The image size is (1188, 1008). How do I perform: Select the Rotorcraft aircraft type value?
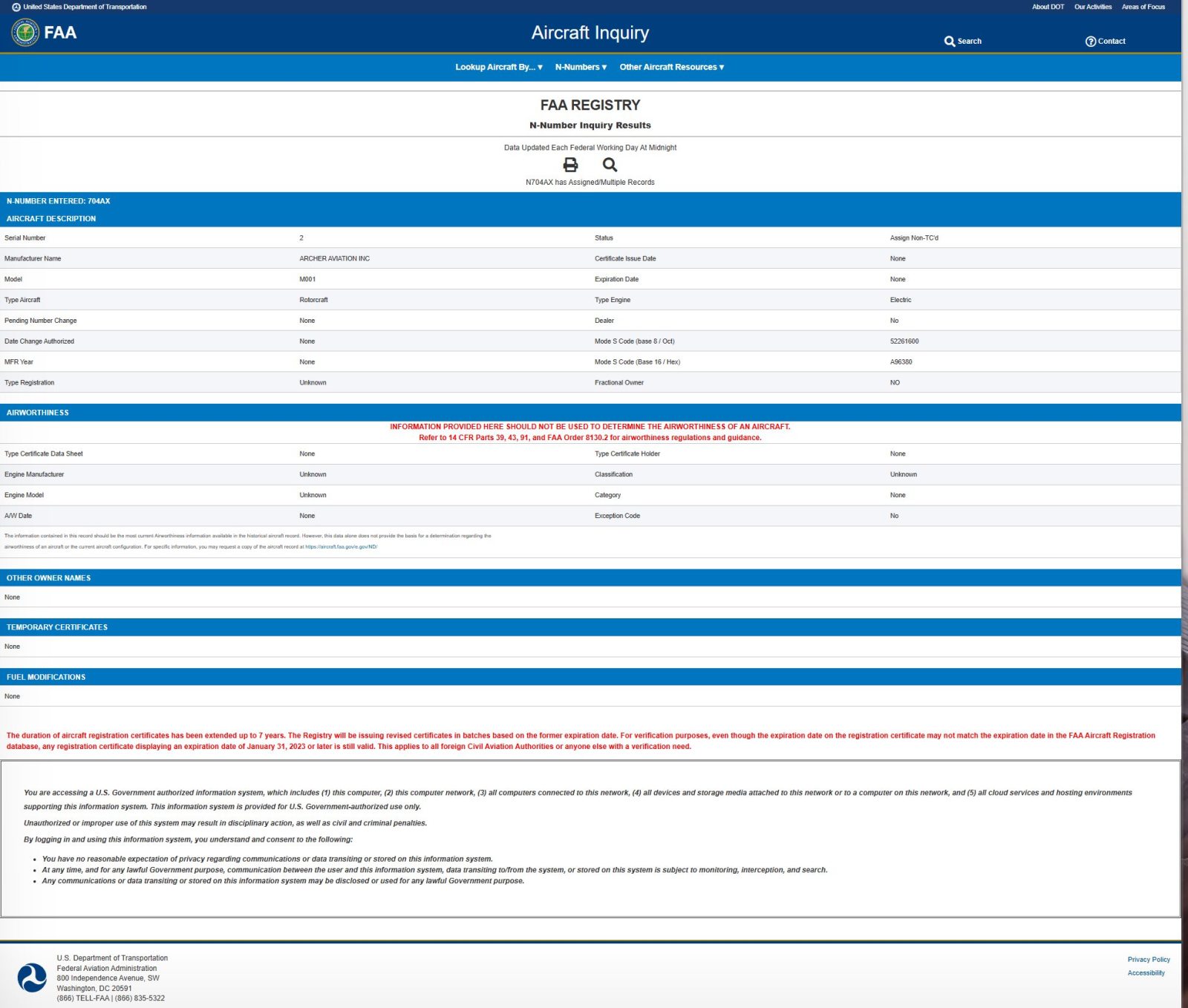[313, 300]
